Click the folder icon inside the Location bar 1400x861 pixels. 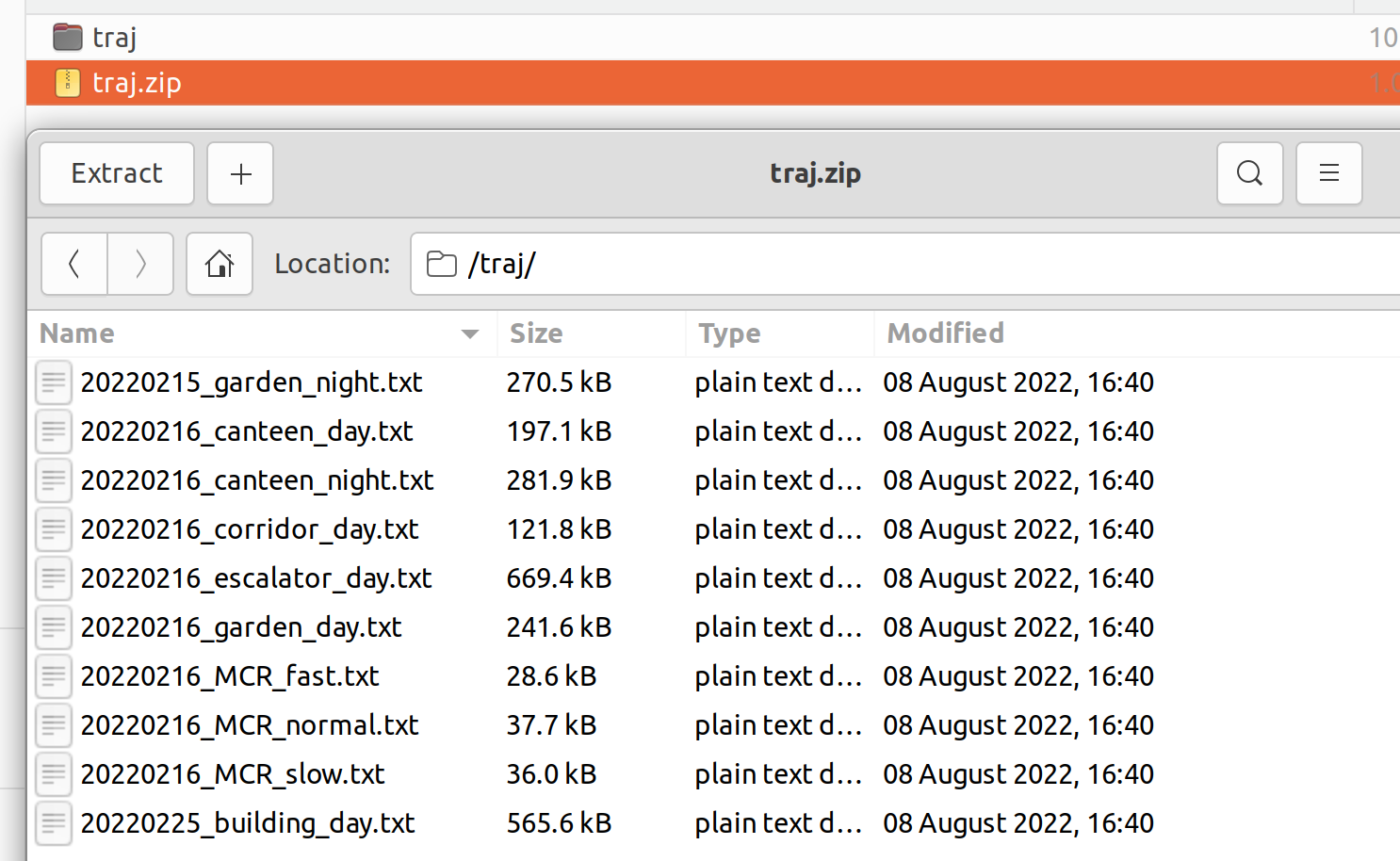[x=440, y=264]
